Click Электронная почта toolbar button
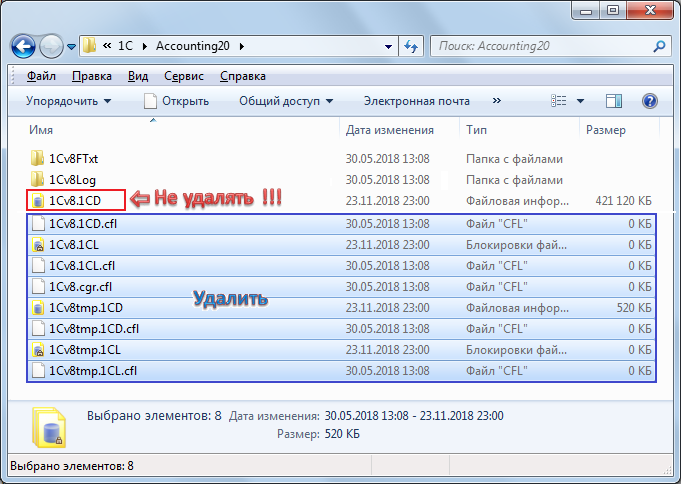The width and height of the screenshot is (681, 484). pos(417,101)
